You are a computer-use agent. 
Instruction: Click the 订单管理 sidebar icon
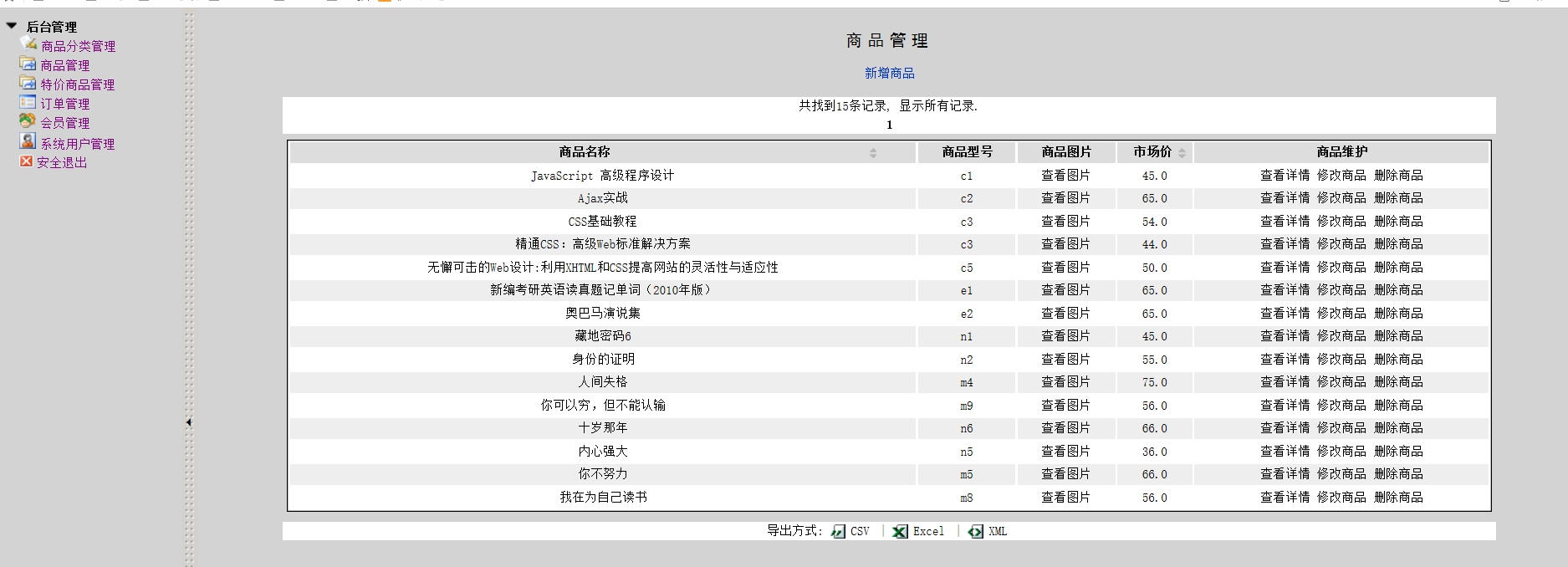coord(28,102)
